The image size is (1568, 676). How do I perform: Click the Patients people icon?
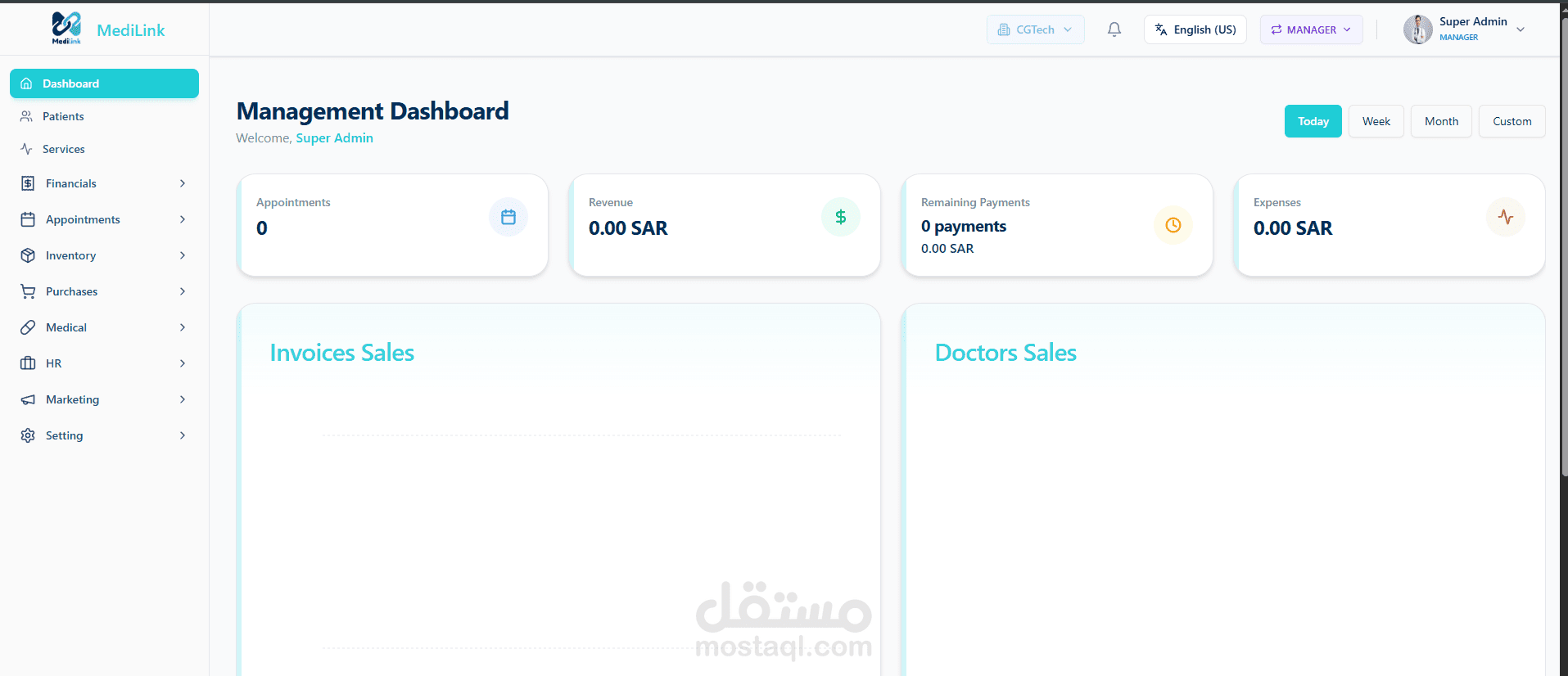click(x=26, y=116)
